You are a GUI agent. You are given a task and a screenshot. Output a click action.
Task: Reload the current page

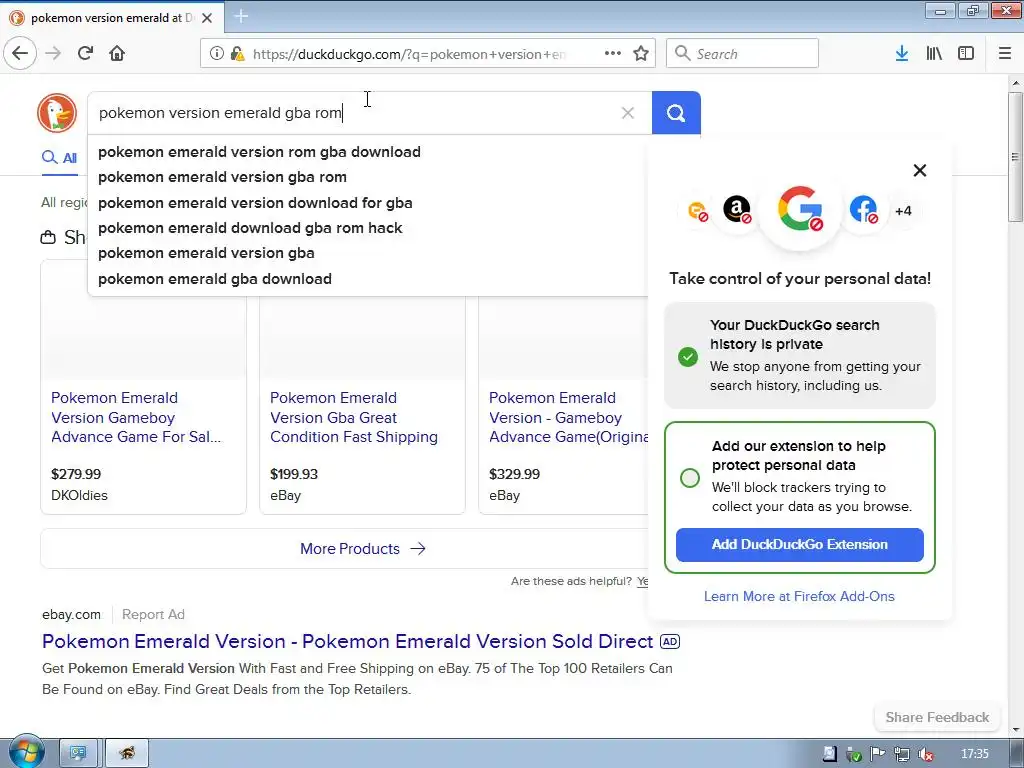[85, 53]
